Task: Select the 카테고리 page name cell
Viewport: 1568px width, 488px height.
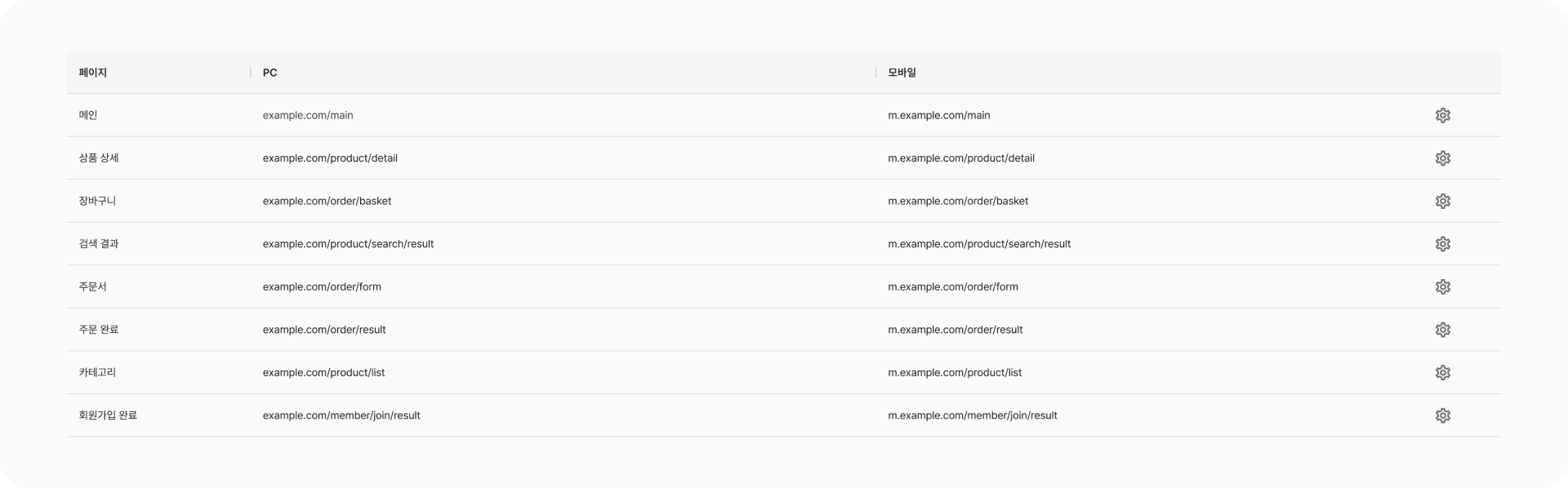Action: 97,372
